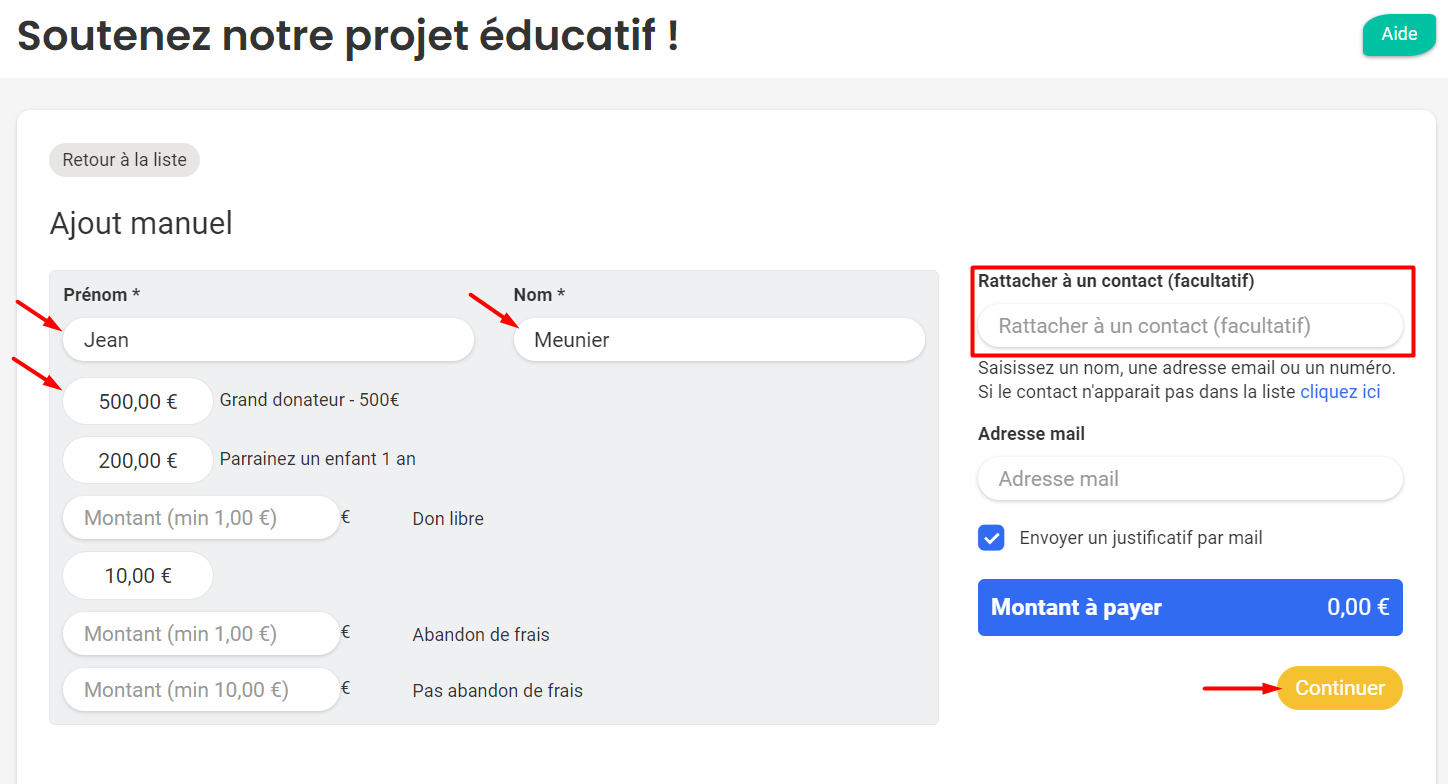Select the Montant à payer blue banner
Viewport: 1448px width, 784px height.
pyautogui.click(x=1190, y=607)
